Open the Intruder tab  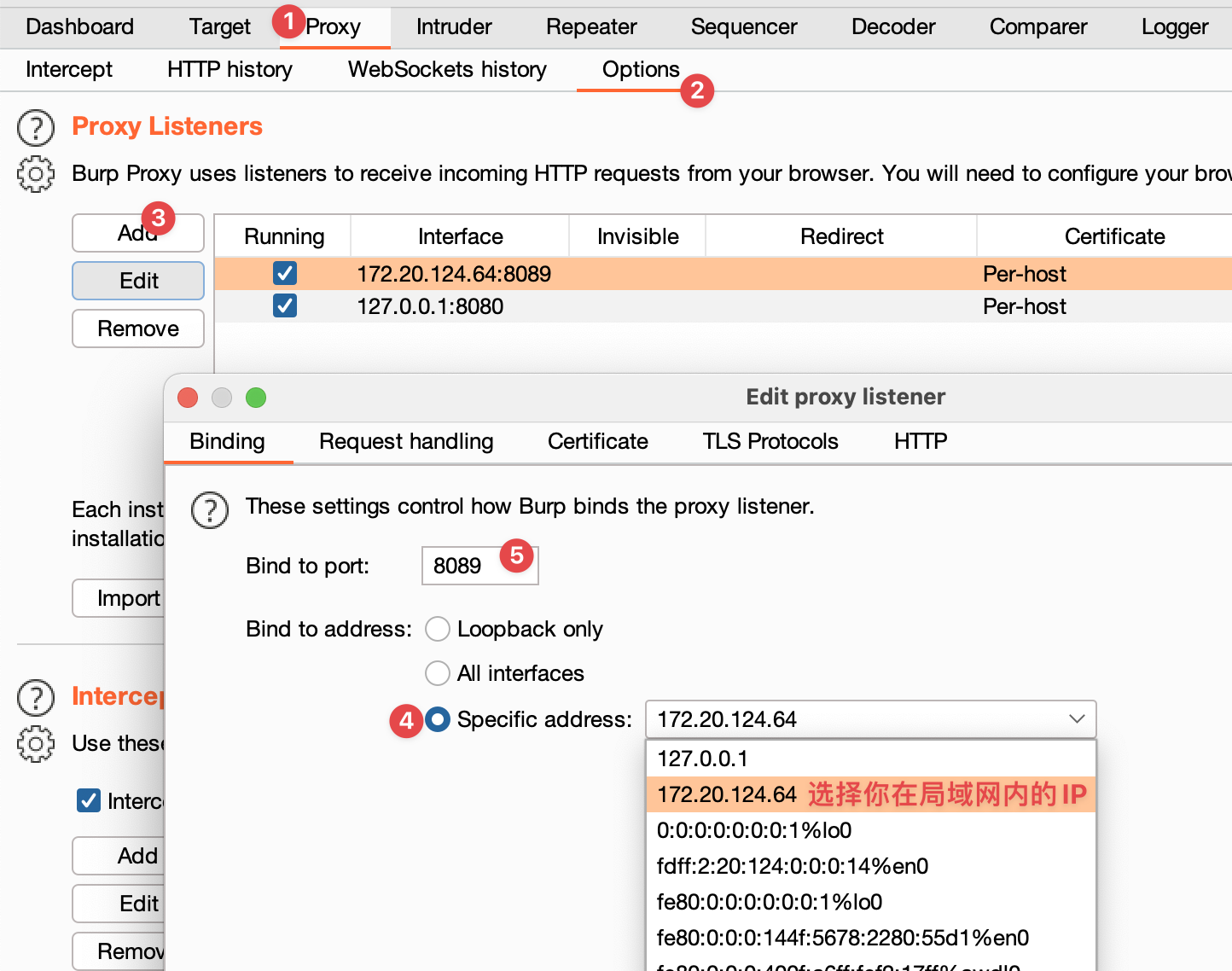click(x=454, y=27)
